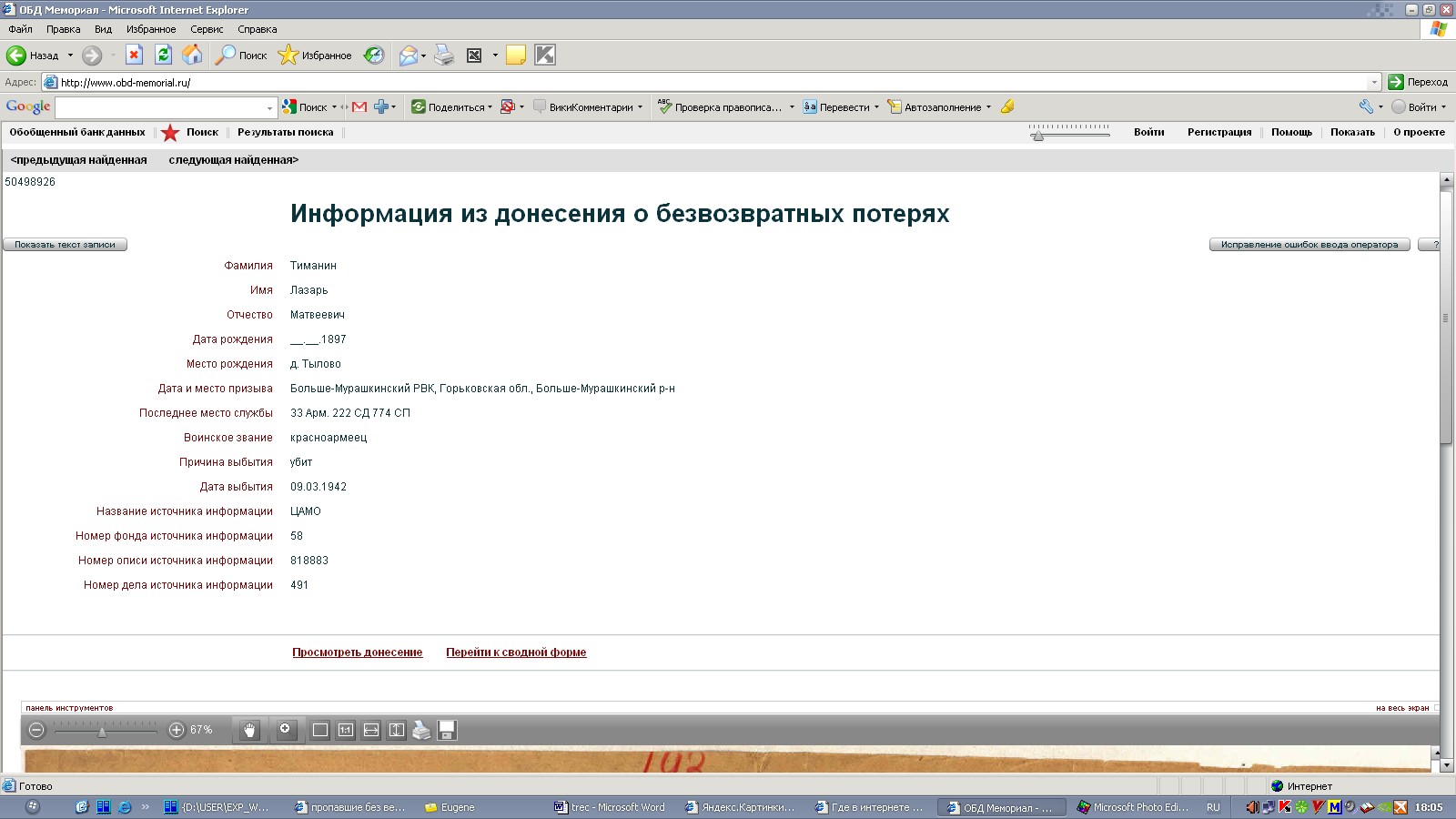Viewport: 1456px width, 819px height.
Task: Fit document to width in viewer
Action: (x=371, y=730)
